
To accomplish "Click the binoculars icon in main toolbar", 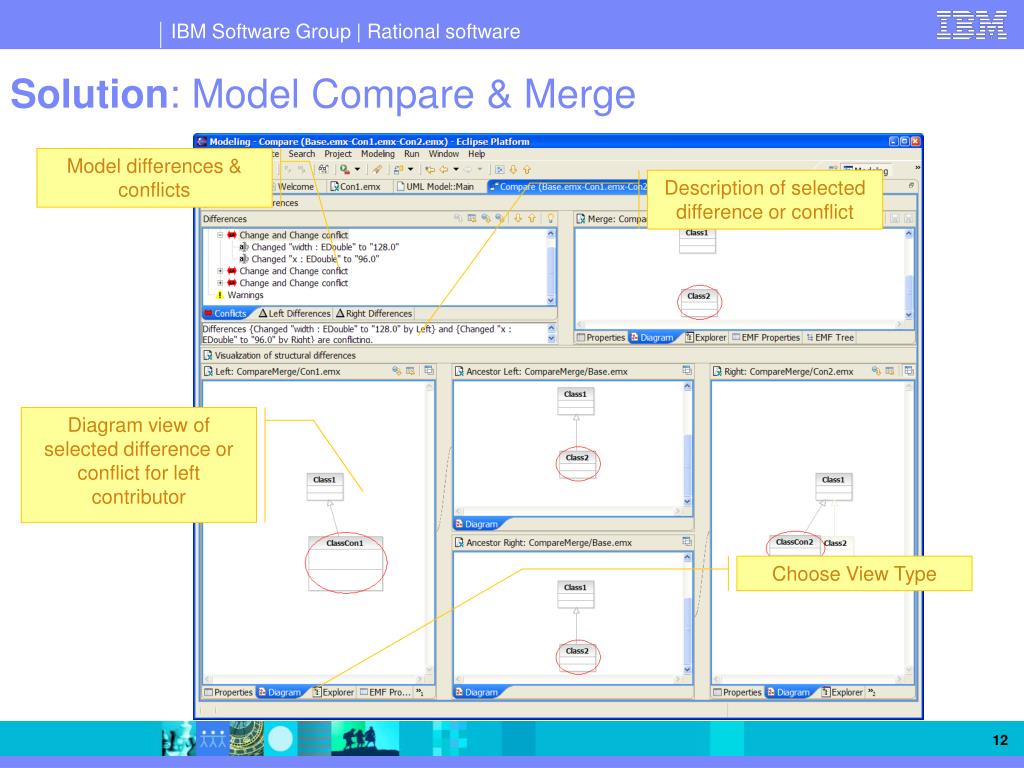I will [323, 169].
